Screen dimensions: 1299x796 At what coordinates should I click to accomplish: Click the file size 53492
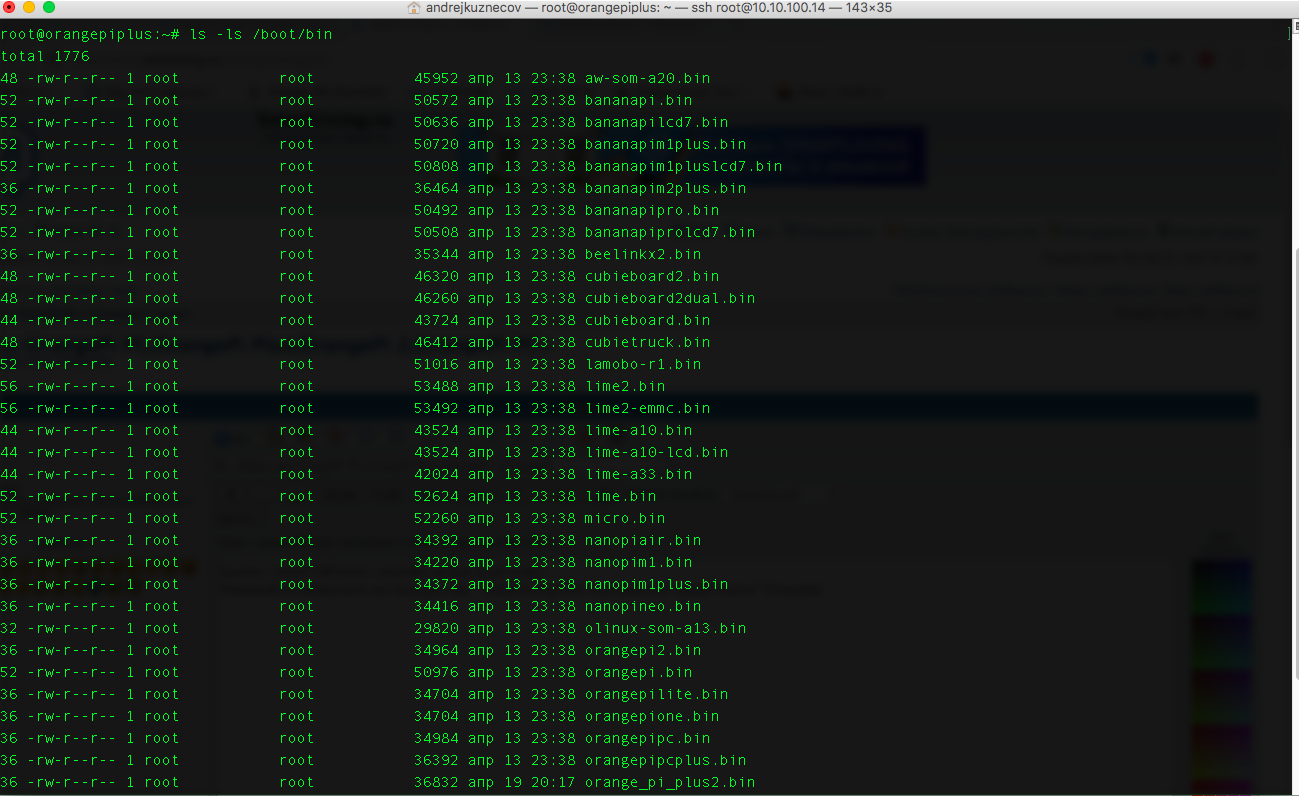pyautogui.click(x=436, y=408)
